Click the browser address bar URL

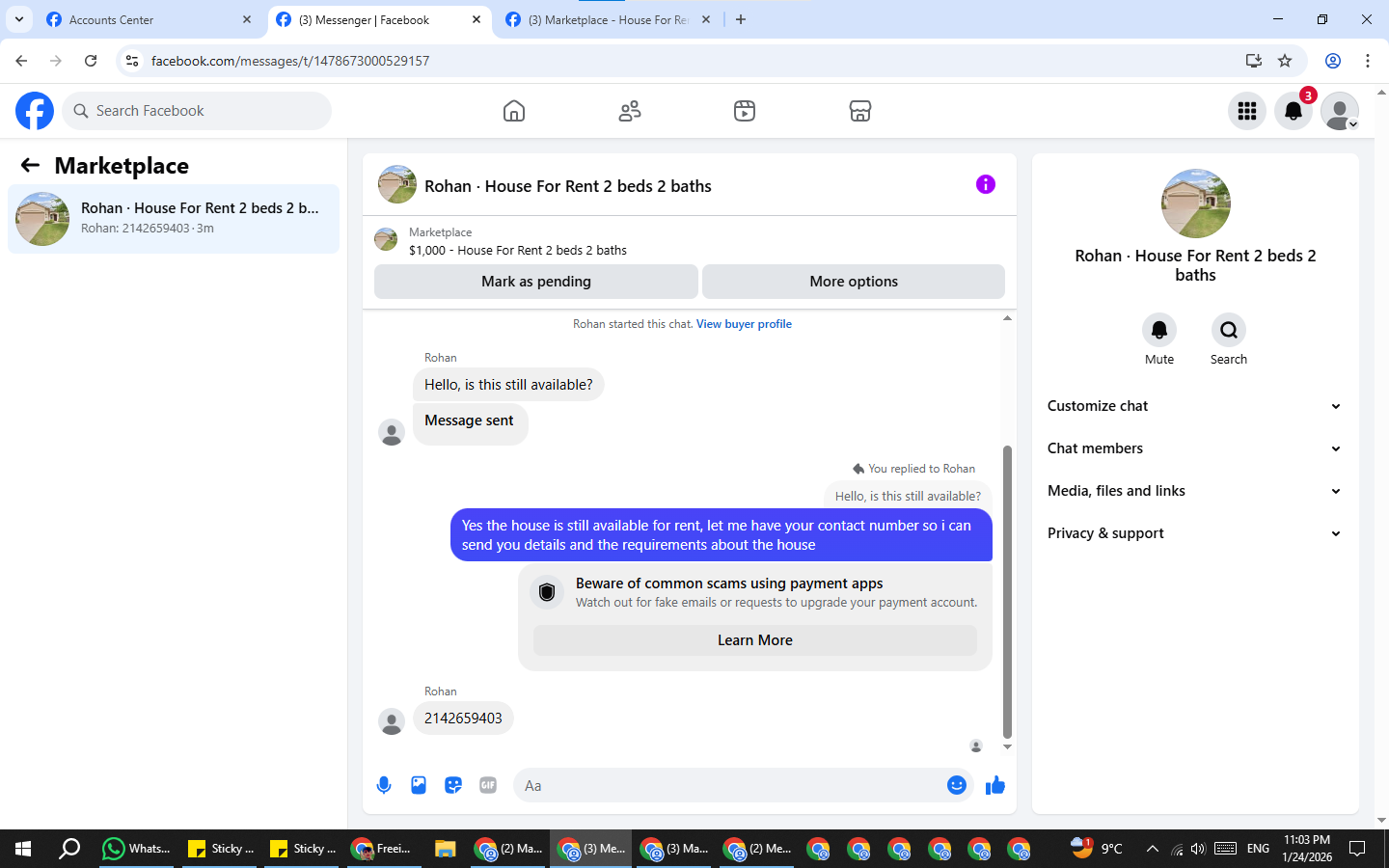pos(290,61)
